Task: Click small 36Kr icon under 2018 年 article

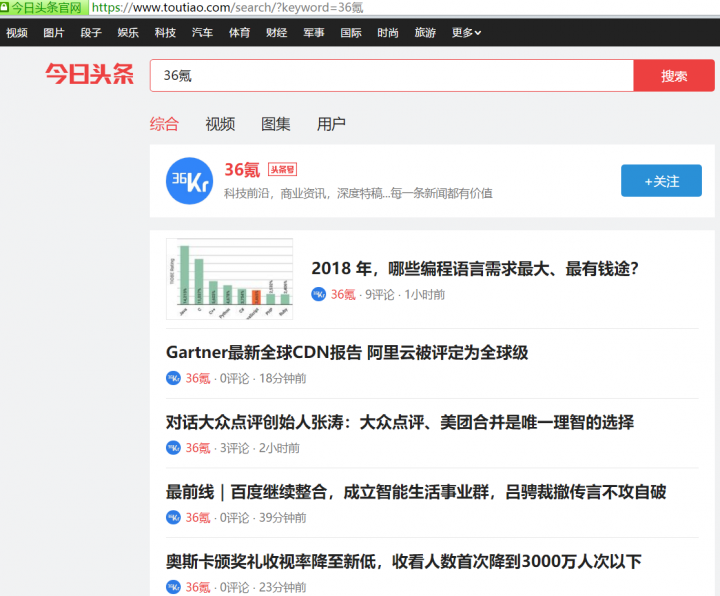Action: 319,294
